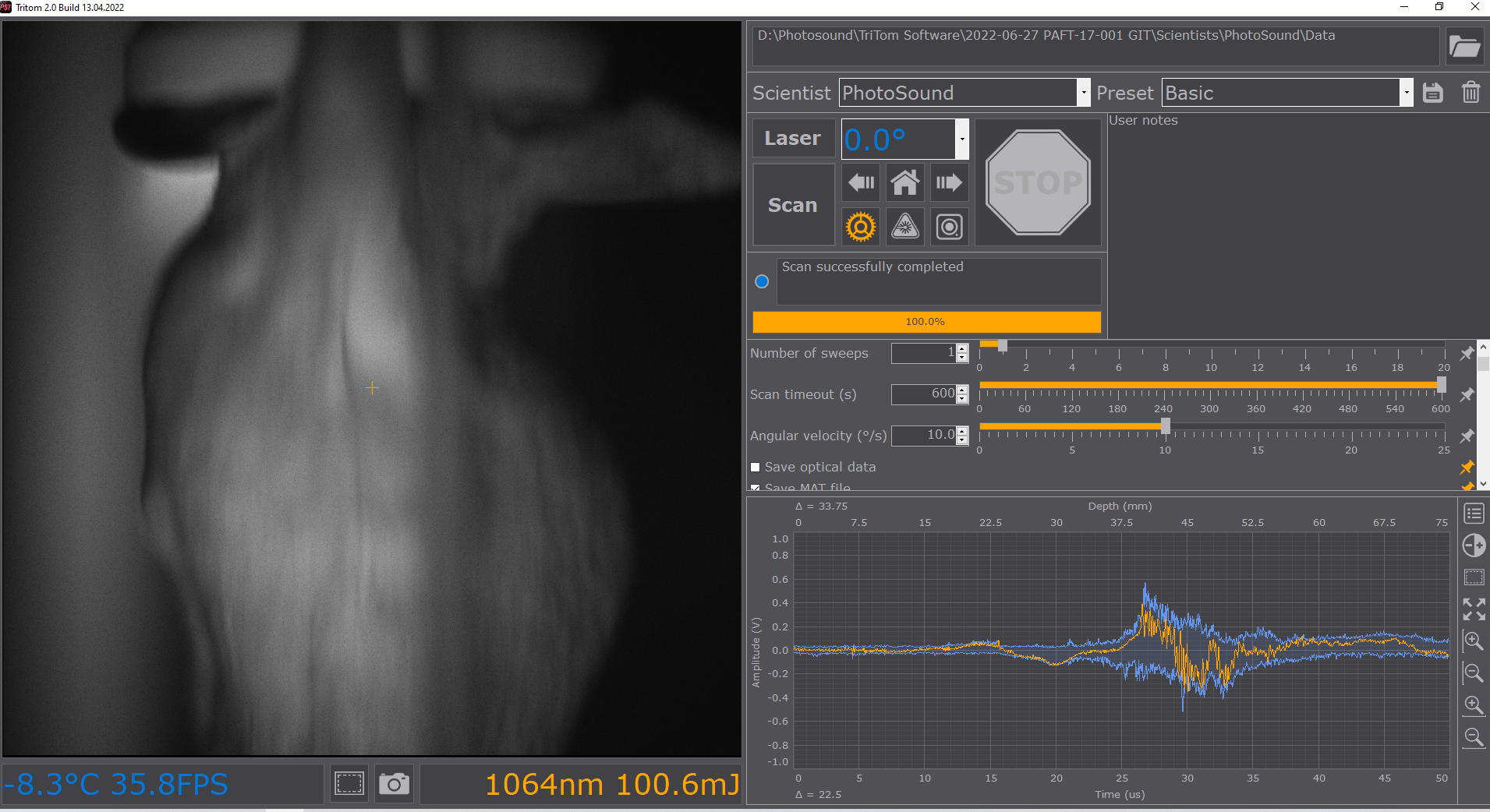Capture a snapshot with the camera icon
This screenshot has height=812, width=1490.
394,783
